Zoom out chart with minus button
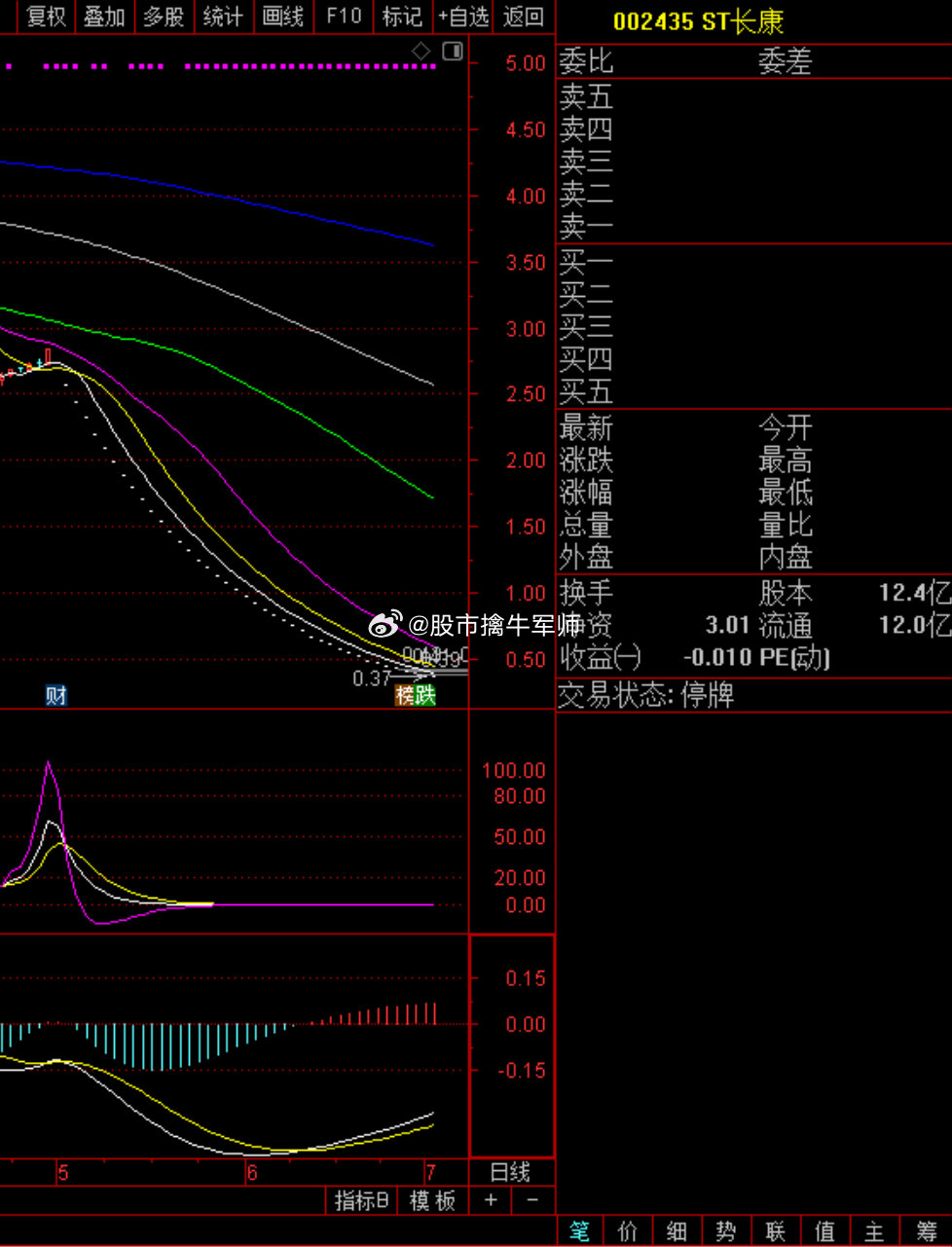The height and width of the screenshot is (1247, 952). [532, 1200]
